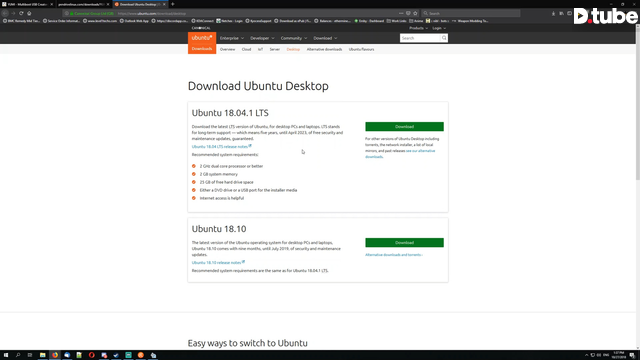Open Ubuntu flavours in sub-navigation
Viewport: 640px width, 360px height.
[361, 49]
